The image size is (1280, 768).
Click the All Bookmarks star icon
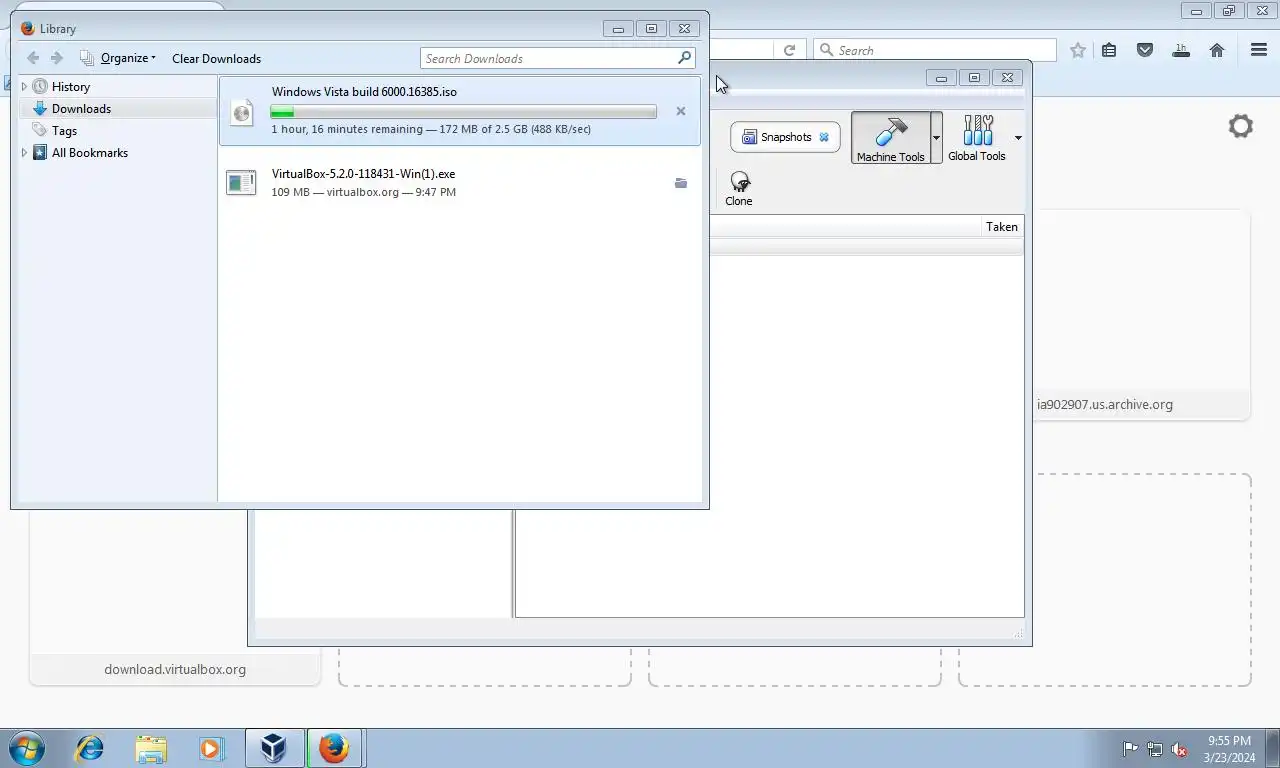click(x=40, y=153)
